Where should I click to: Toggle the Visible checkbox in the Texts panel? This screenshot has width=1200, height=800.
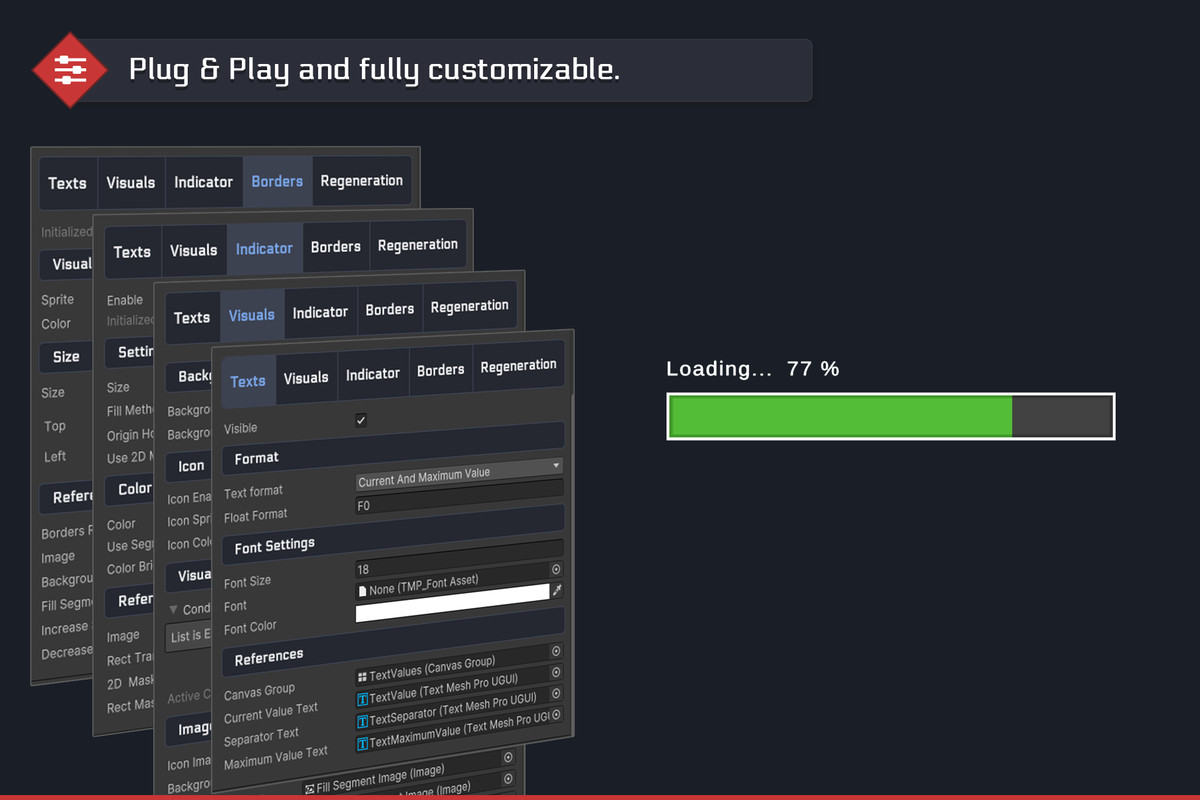point(361,420)
